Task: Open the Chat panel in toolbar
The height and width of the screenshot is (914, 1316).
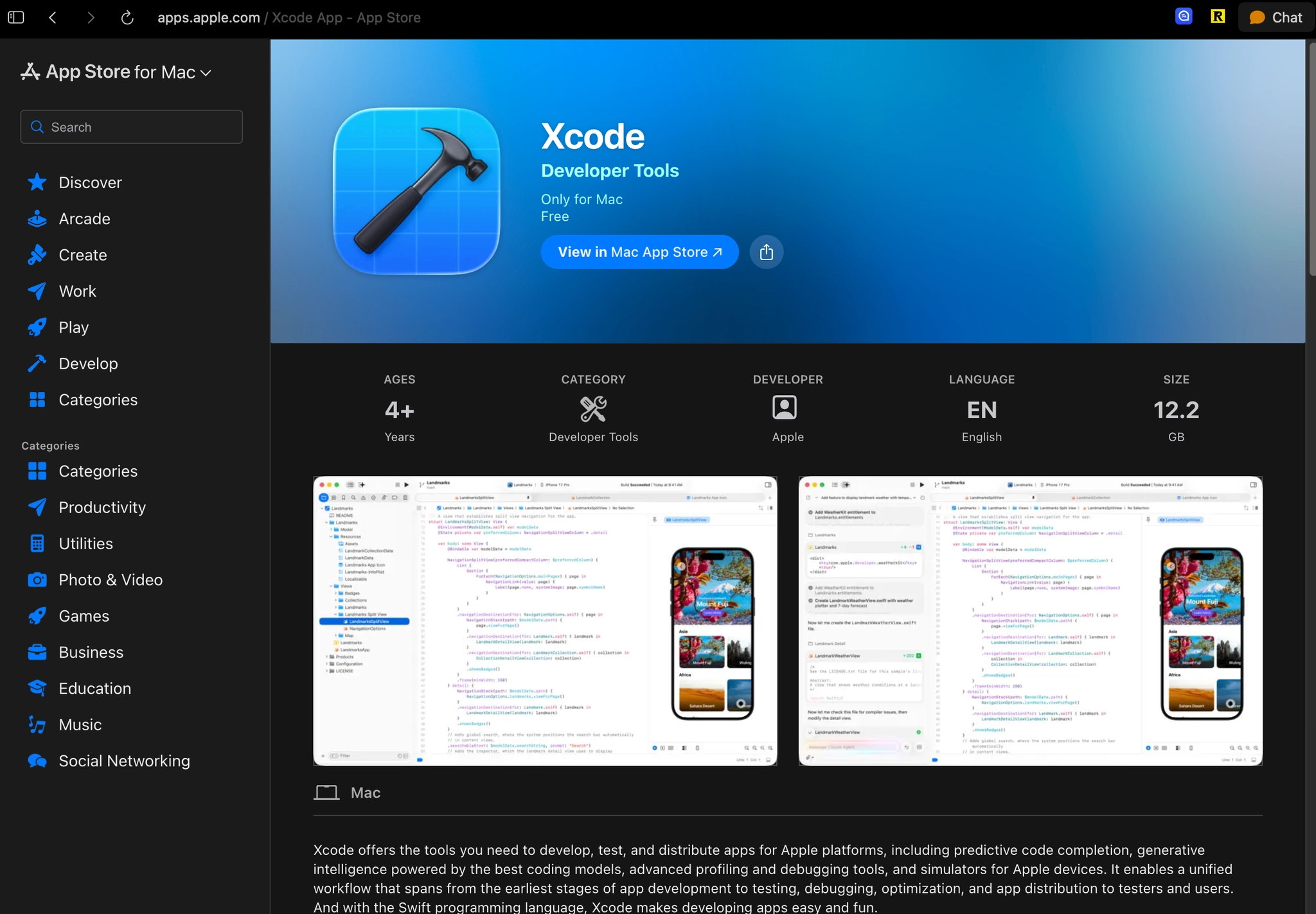Action: 1276,17
